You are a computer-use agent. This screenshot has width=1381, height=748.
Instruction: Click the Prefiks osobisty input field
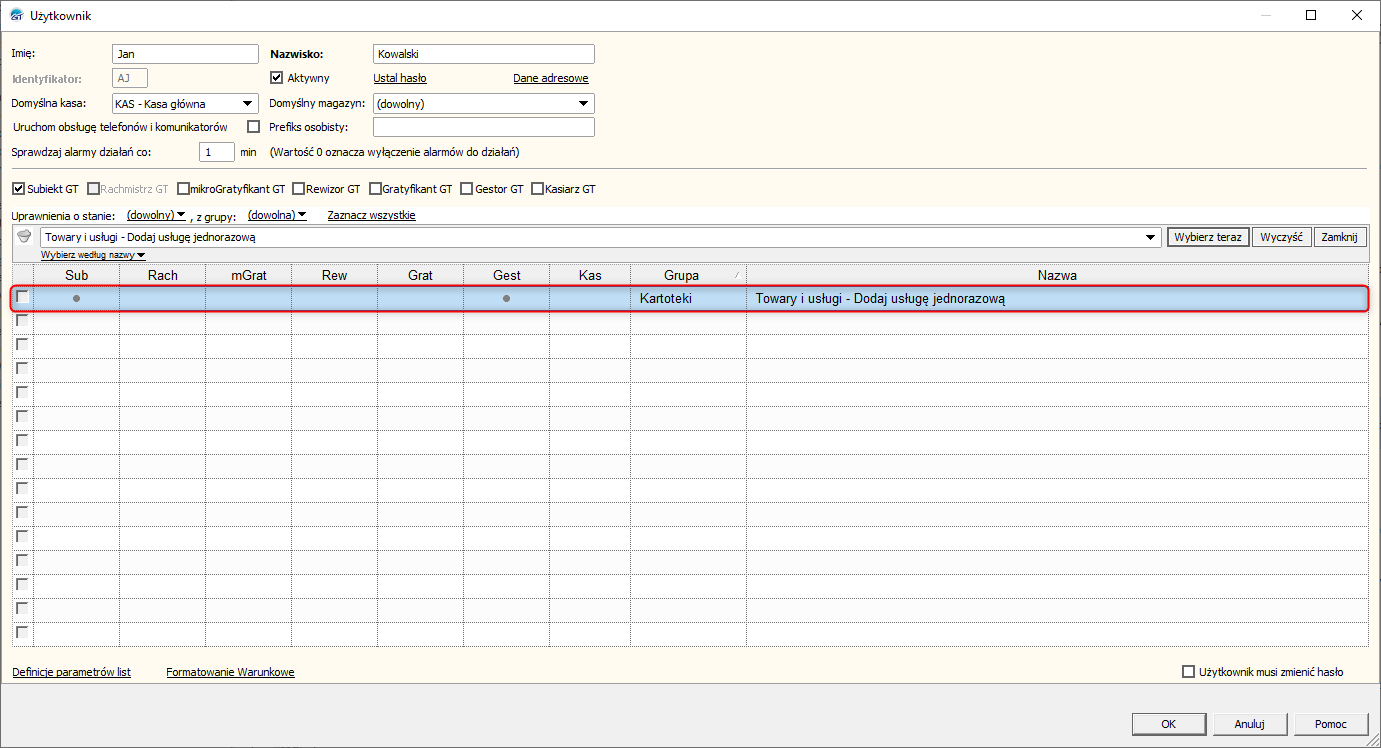click(x=484, y=127)
